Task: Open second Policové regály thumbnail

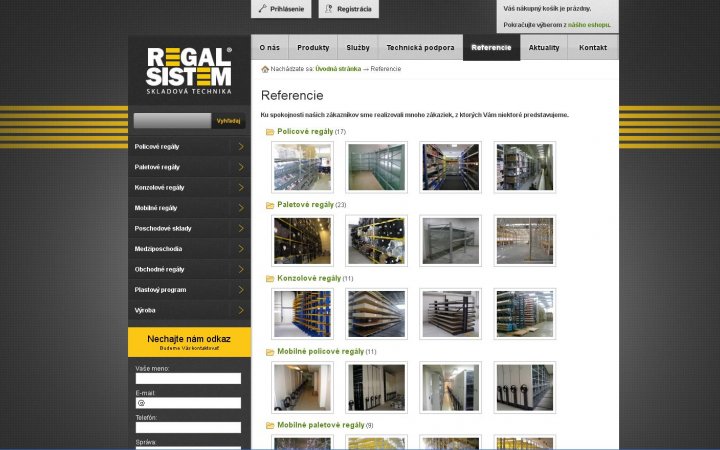Action: pyautogui.click(x=377, y=167)
